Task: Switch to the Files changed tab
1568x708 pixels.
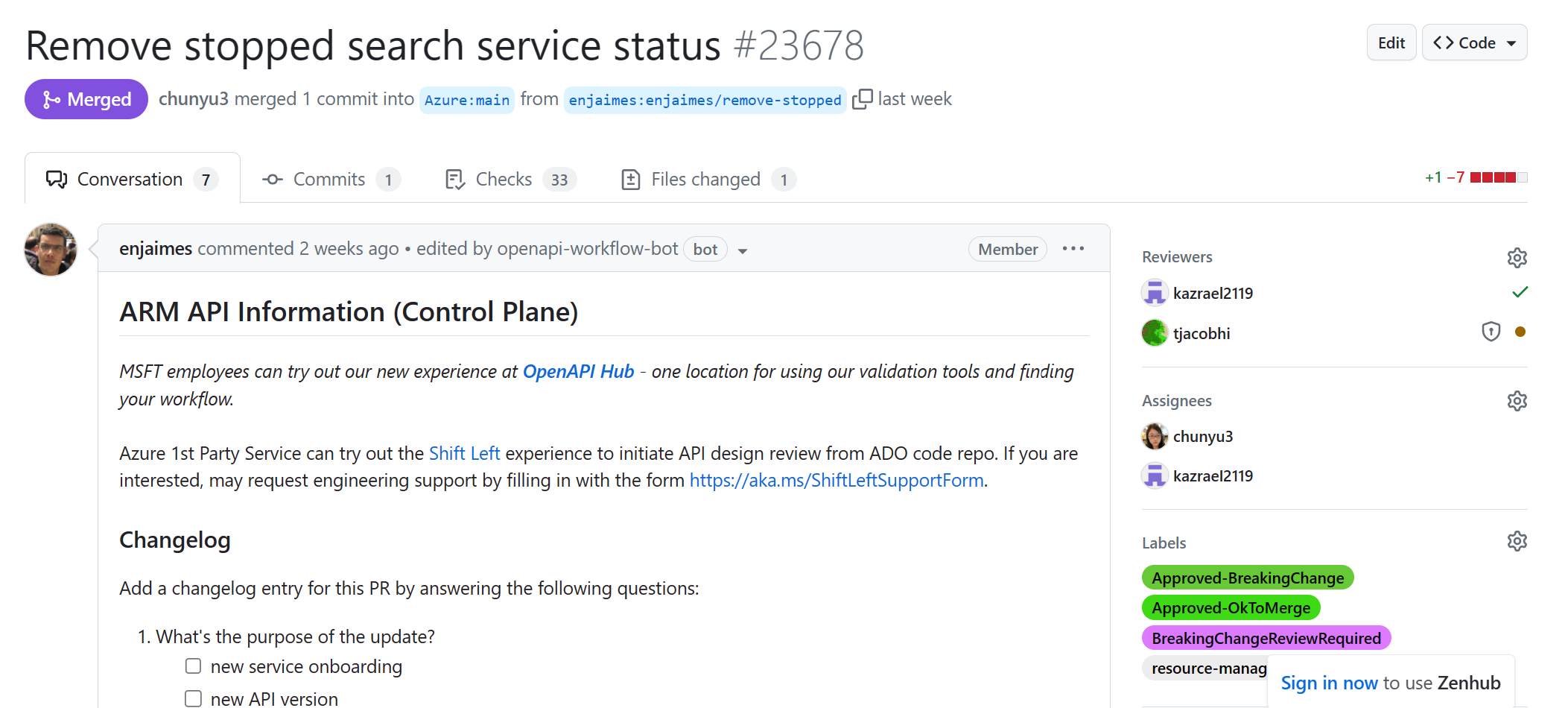Action: pyautogui.click(x=705, y=179)
